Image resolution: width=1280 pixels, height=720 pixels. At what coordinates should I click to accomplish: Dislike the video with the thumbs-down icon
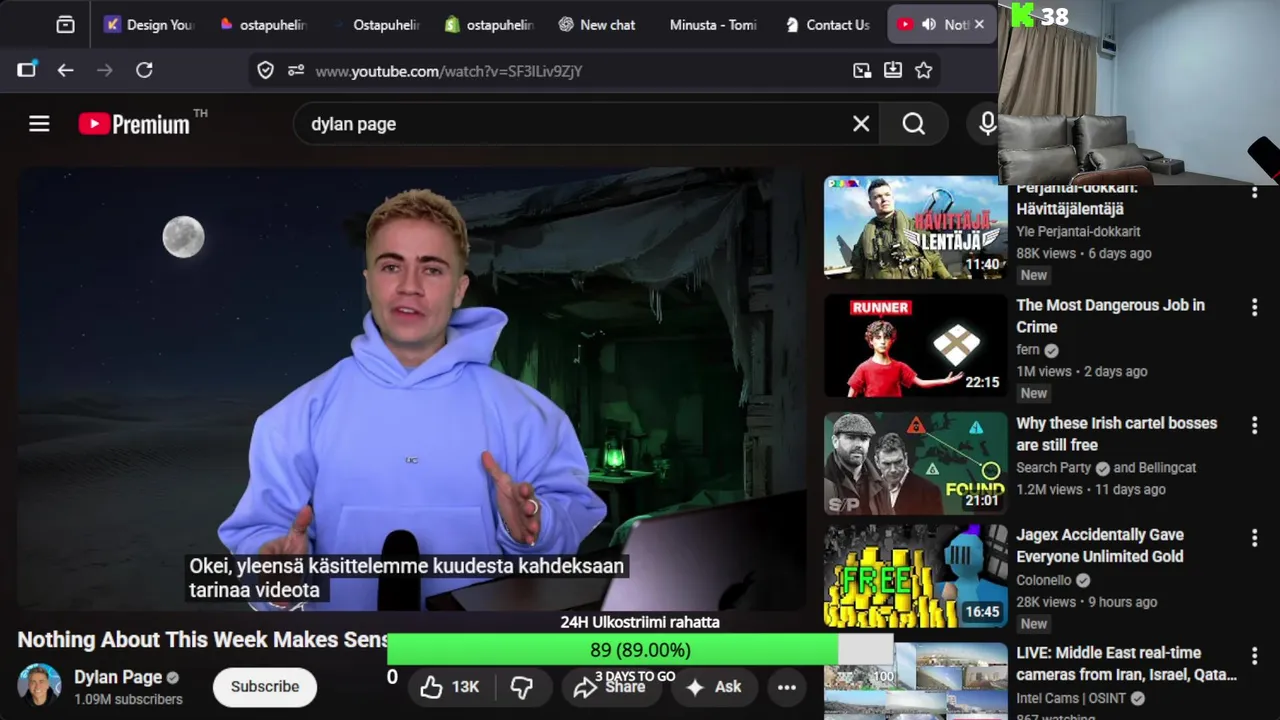521,687
